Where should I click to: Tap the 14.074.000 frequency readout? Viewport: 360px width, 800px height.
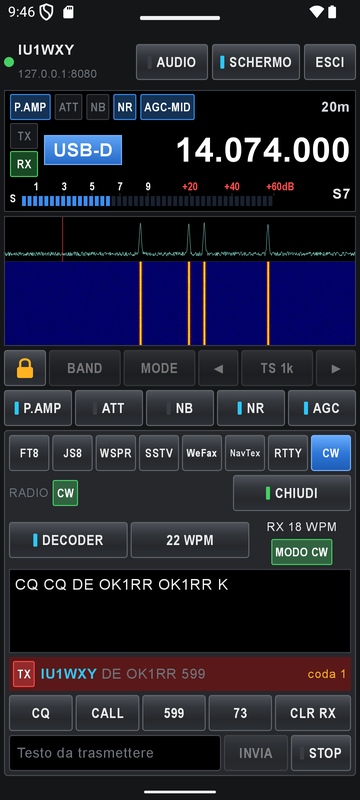click(263, 150)
